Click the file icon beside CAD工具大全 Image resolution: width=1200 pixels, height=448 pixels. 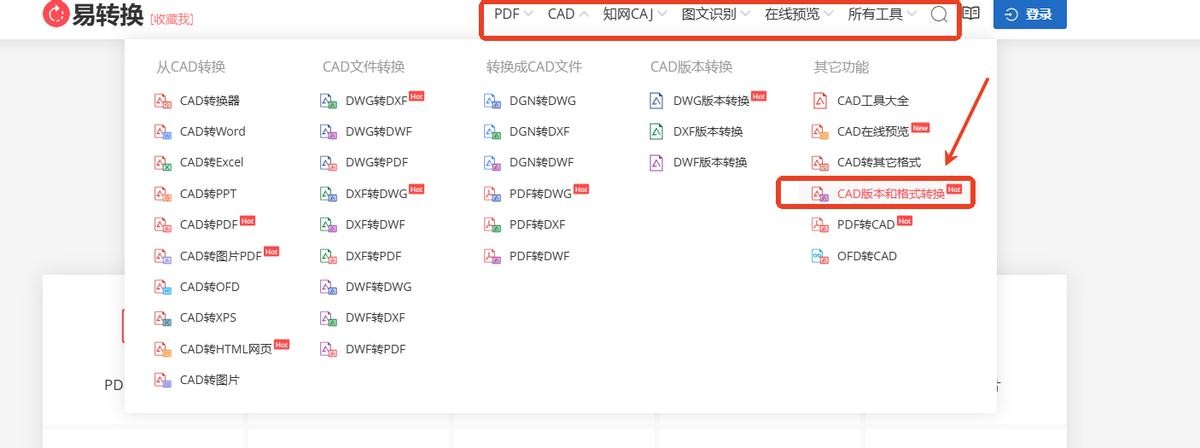coord(820,101)
